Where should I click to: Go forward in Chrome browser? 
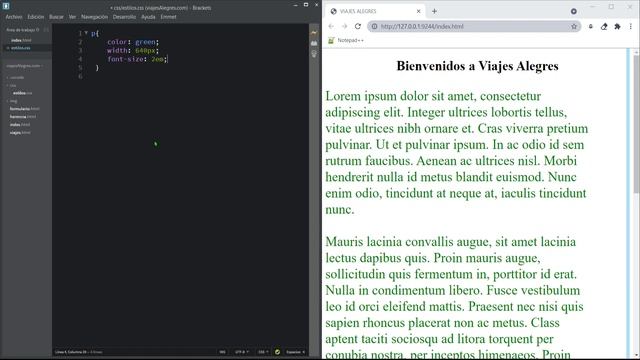pyautogui.click(x=344, y=26)
